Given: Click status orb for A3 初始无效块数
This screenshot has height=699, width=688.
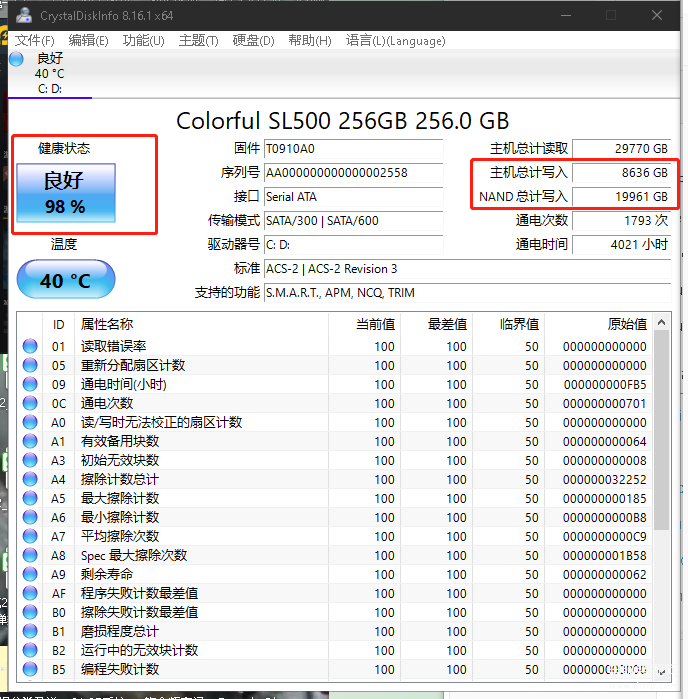Looking at the screenshot, I should pyautogui.click(x=30, y=460).
